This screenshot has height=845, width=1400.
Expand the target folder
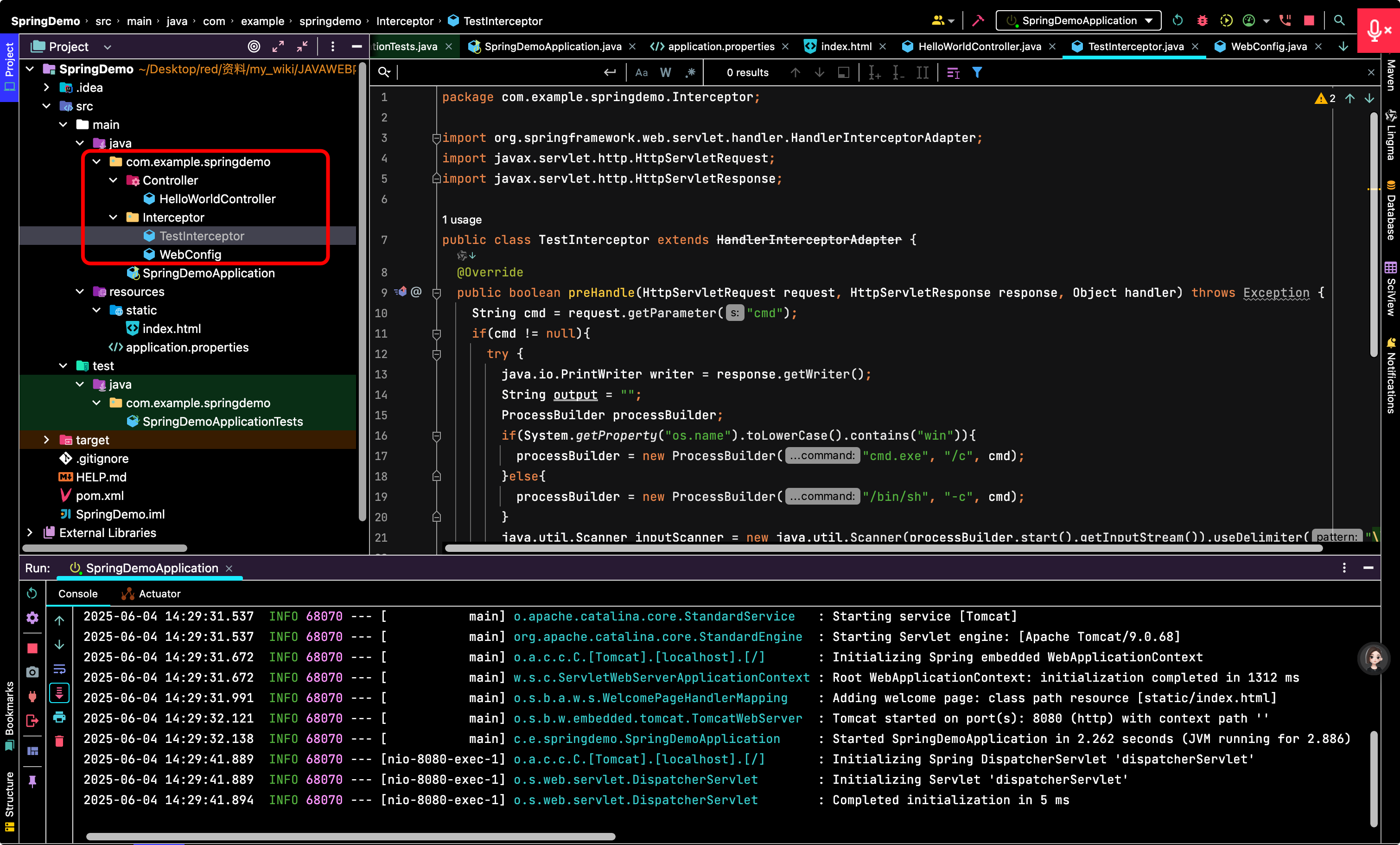click(x=47, y=440)
